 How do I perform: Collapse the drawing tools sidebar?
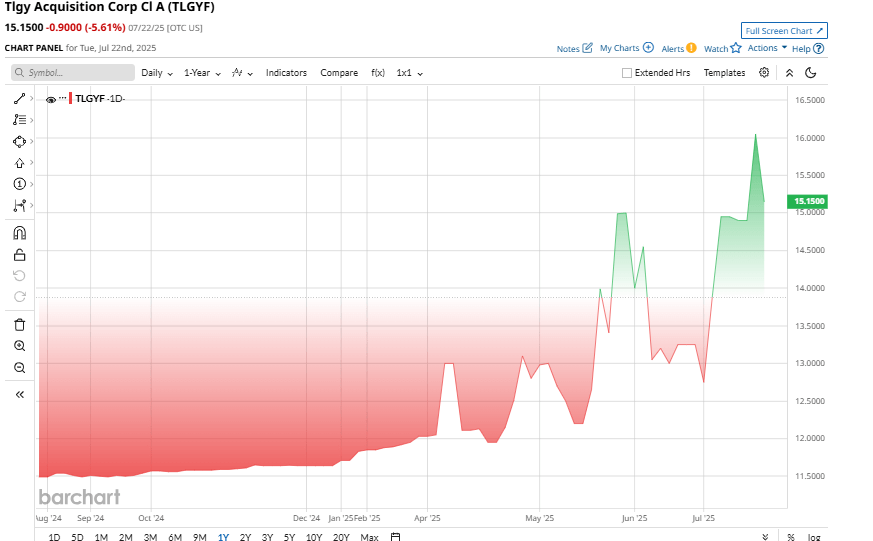click(x=19, y=395)
